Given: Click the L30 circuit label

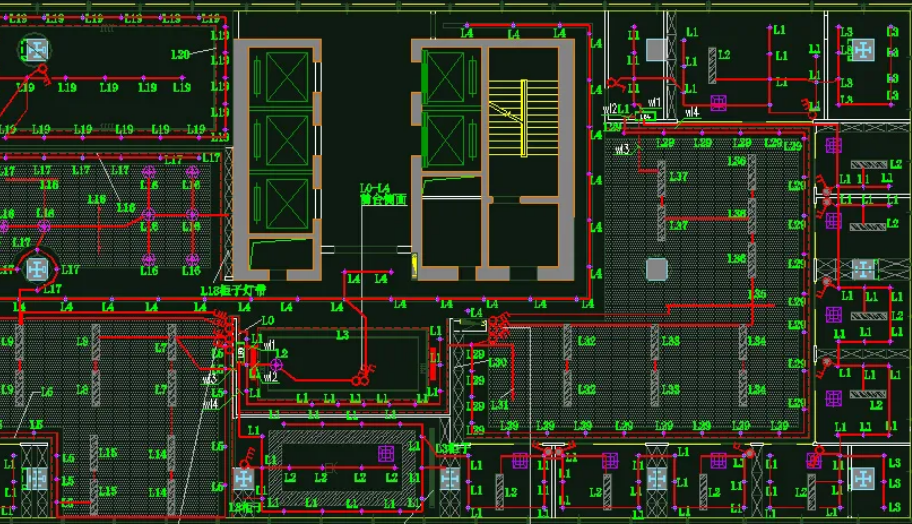Looking at the screenshot, I should [x=497, y=363].
